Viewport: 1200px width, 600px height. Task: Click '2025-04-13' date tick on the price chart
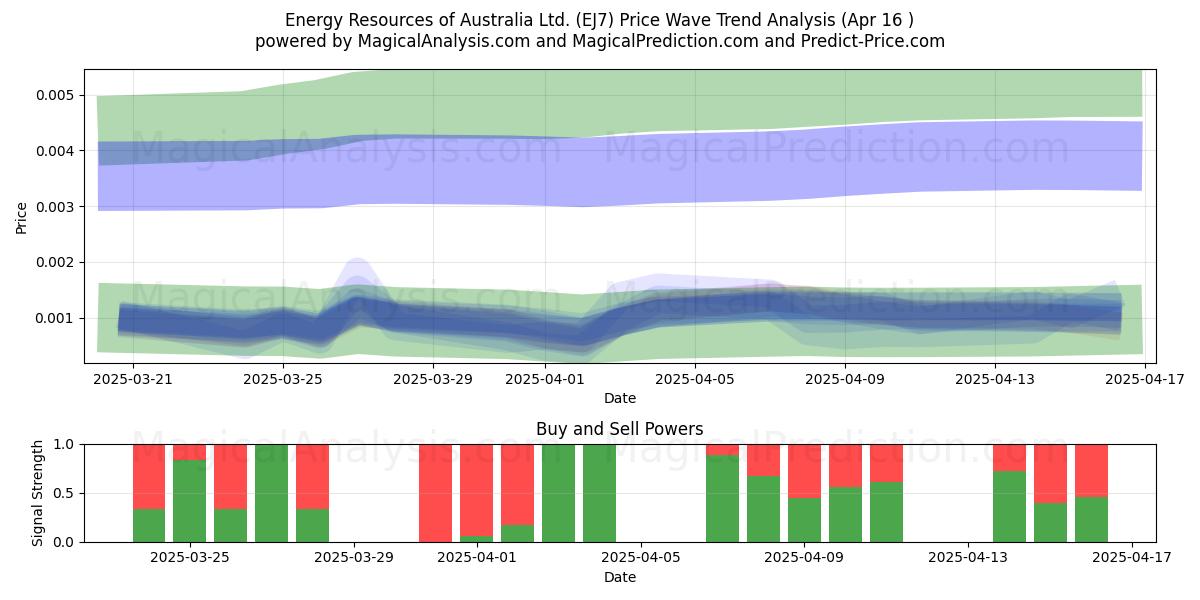coord(994,380)
